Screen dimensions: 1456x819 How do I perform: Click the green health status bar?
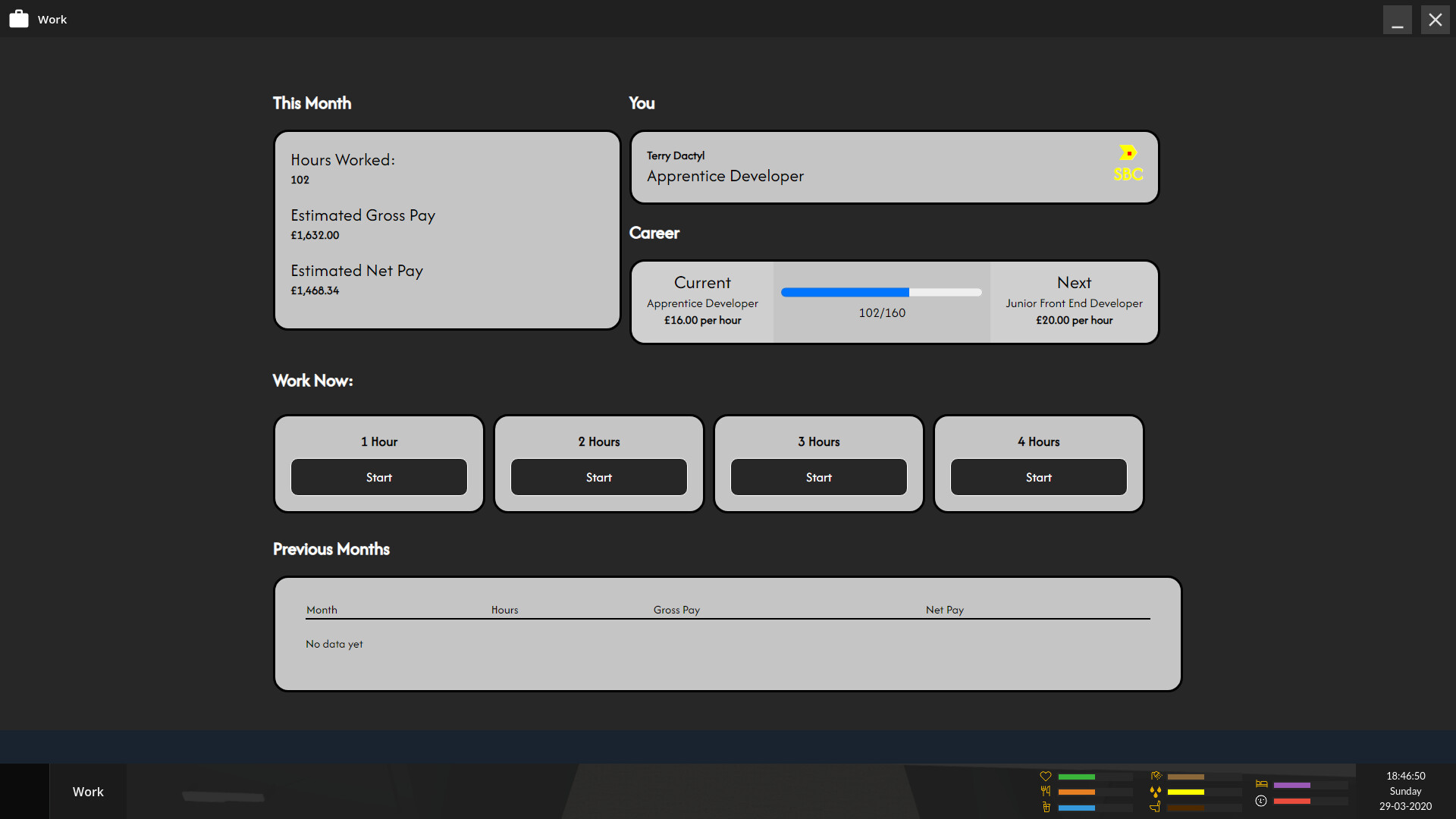1077,777
